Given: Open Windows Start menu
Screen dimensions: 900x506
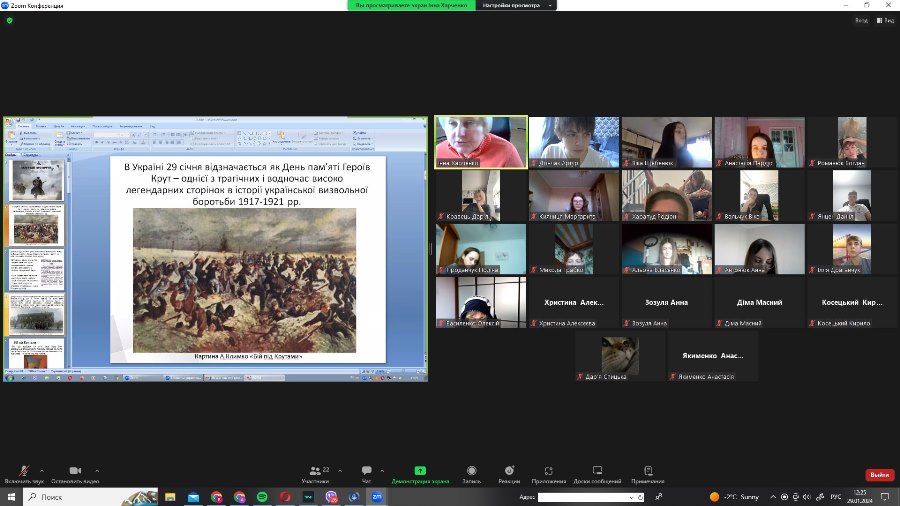Looking at the screenshot, I should point(11,497).
